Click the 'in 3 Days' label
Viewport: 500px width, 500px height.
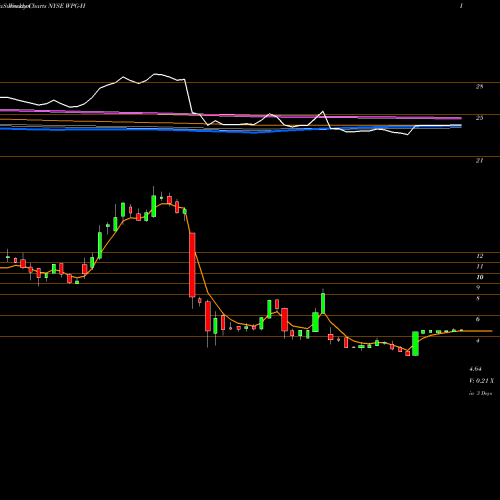(481, 393)
